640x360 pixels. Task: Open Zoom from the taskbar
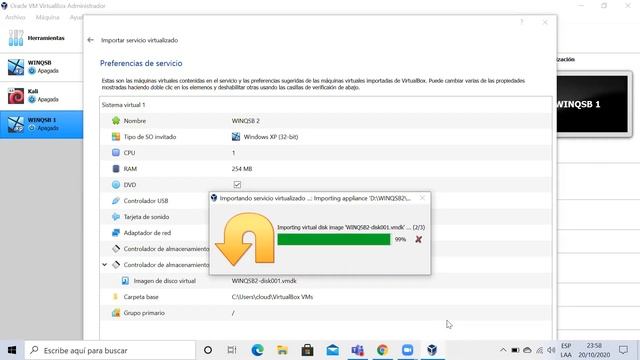[x=407, y=350]
